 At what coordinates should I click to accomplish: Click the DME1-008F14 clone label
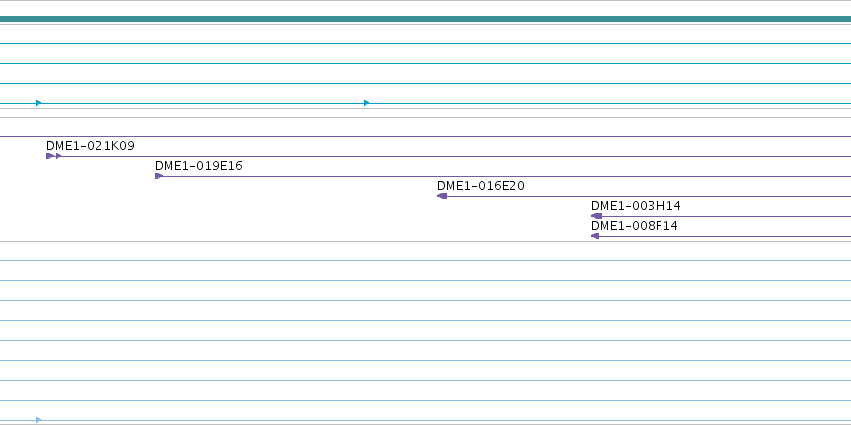634,226
